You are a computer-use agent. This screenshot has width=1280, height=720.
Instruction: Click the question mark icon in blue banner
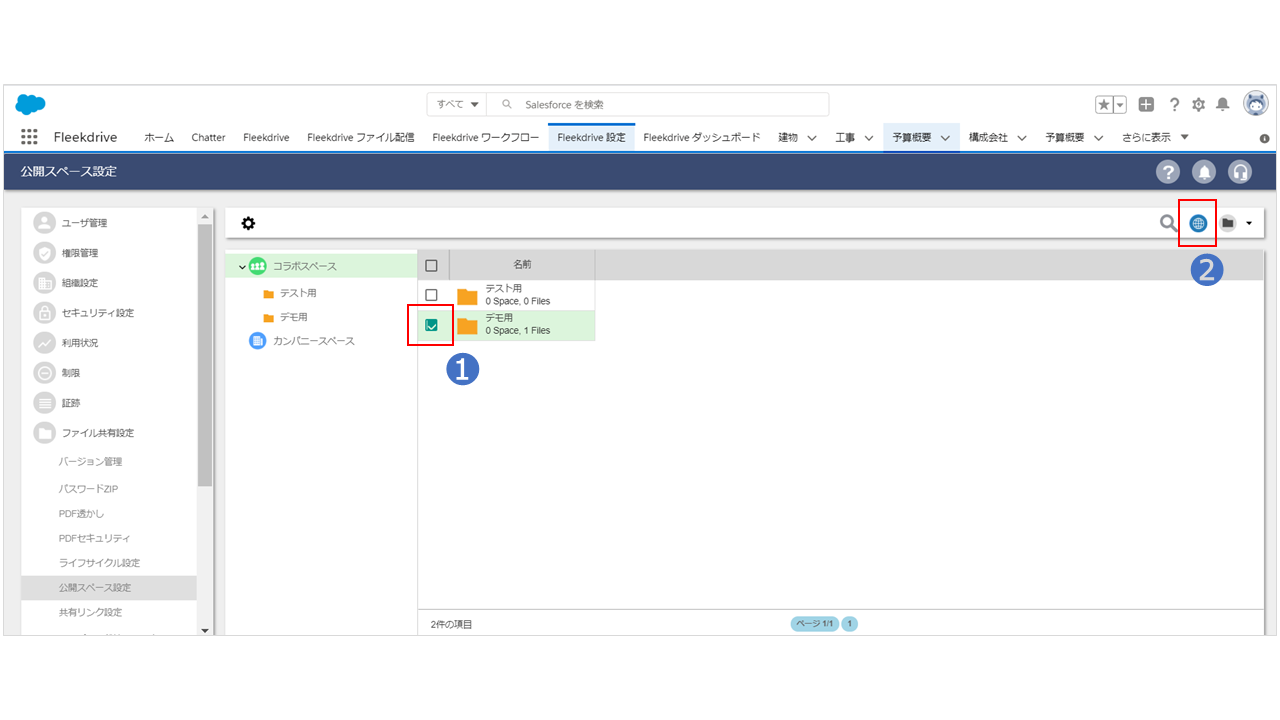tap(1167, 172)
